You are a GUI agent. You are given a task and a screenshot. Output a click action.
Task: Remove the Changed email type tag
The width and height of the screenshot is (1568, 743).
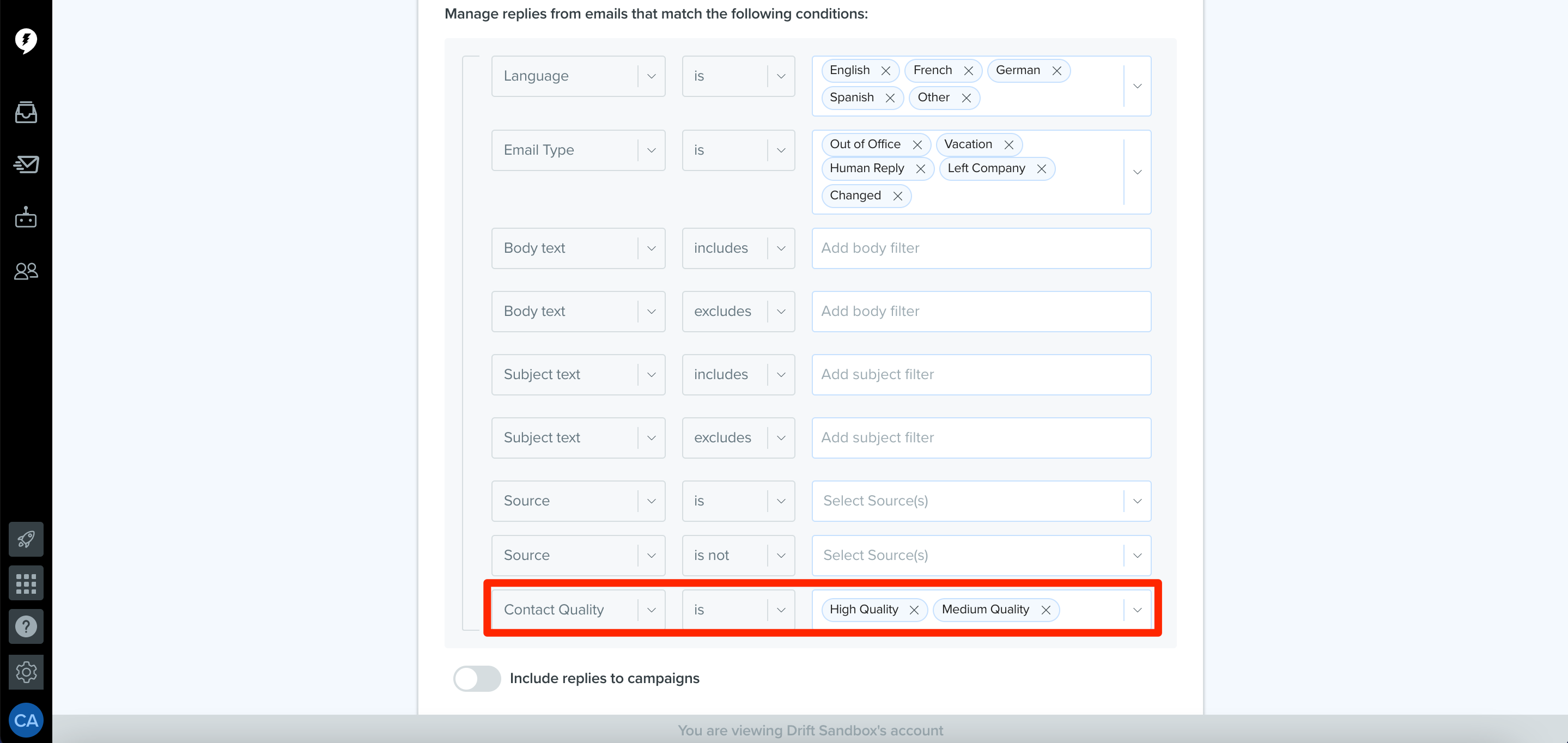[x=897, y=196]
